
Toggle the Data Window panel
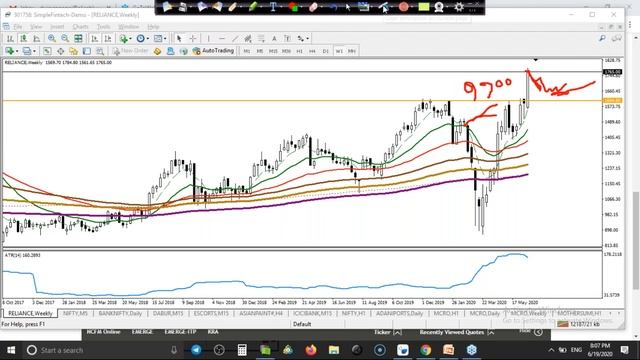coord(60,51)
